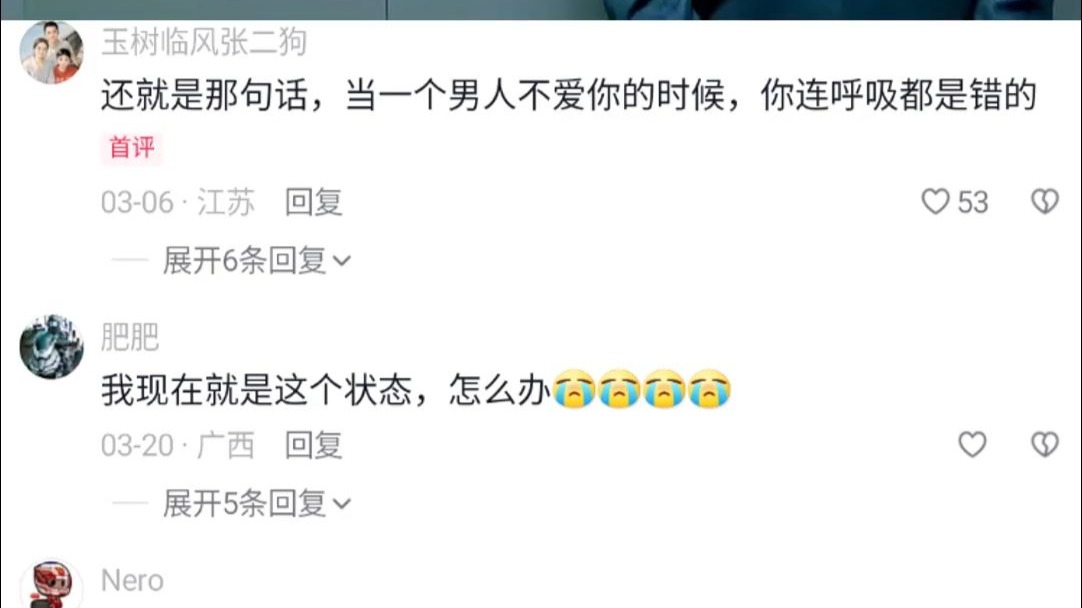Expand the 展开5条回复 replies
This screenshot has width=1082, height=608.
pos(257,504)
